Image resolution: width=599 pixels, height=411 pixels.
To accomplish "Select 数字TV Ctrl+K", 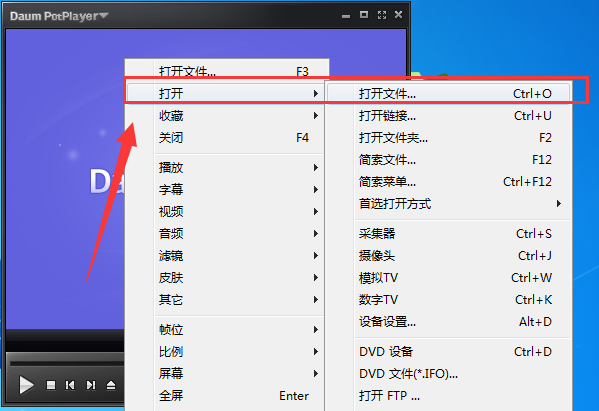I will pos(449,299).
